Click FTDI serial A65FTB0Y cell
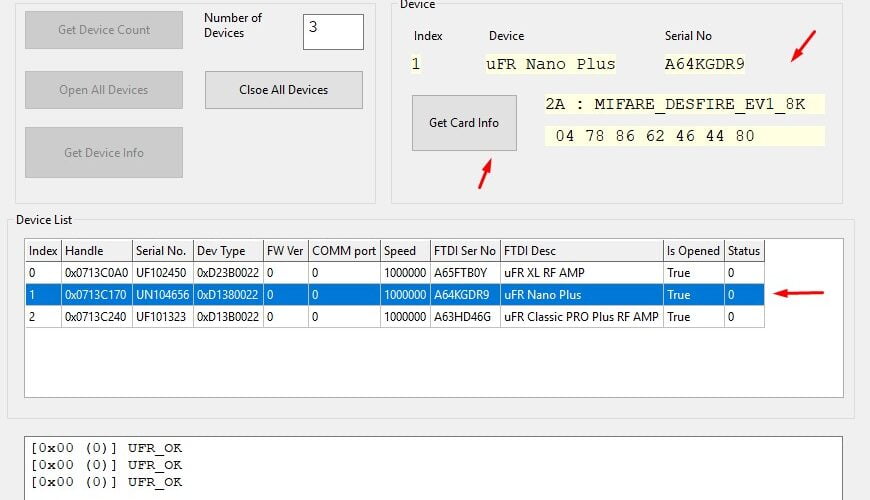870x500 pixels. (x=465, y=273)
